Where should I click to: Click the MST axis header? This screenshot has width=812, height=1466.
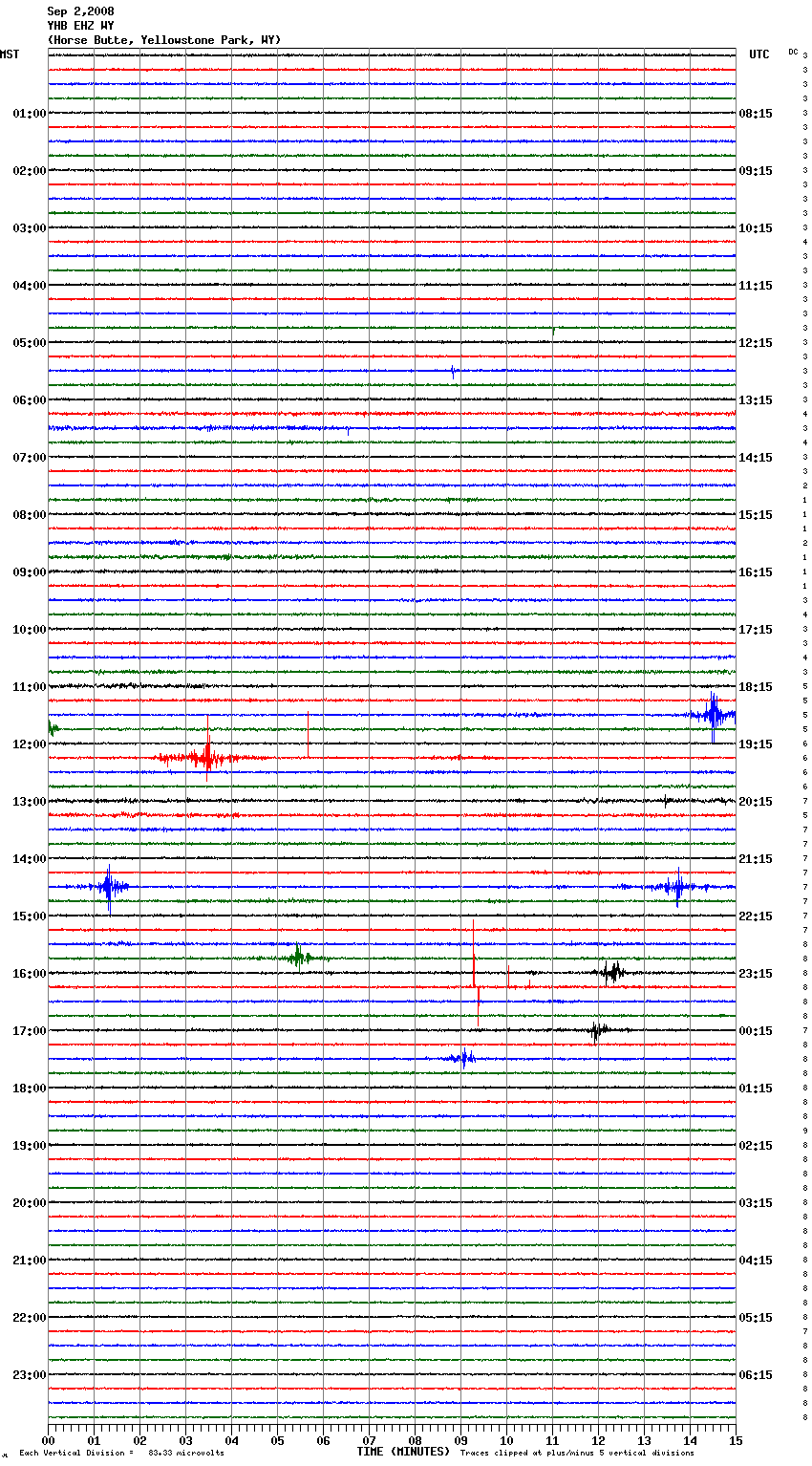[x=10, y=54]
